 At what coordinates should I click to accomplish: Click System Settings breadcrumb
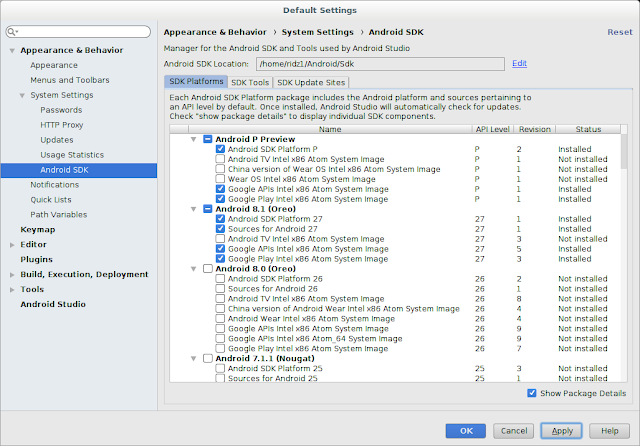[x=318, y=32]
